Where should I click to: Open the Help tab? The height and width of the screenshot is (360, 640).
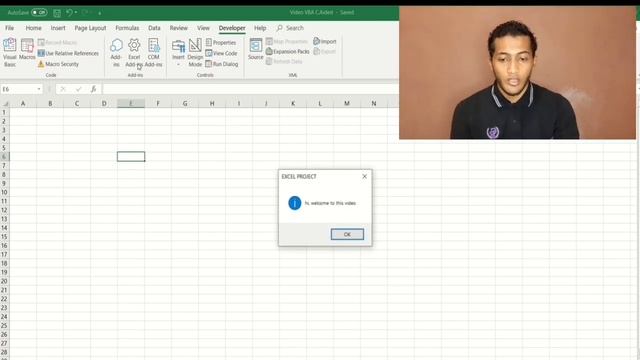pos(260,28)
